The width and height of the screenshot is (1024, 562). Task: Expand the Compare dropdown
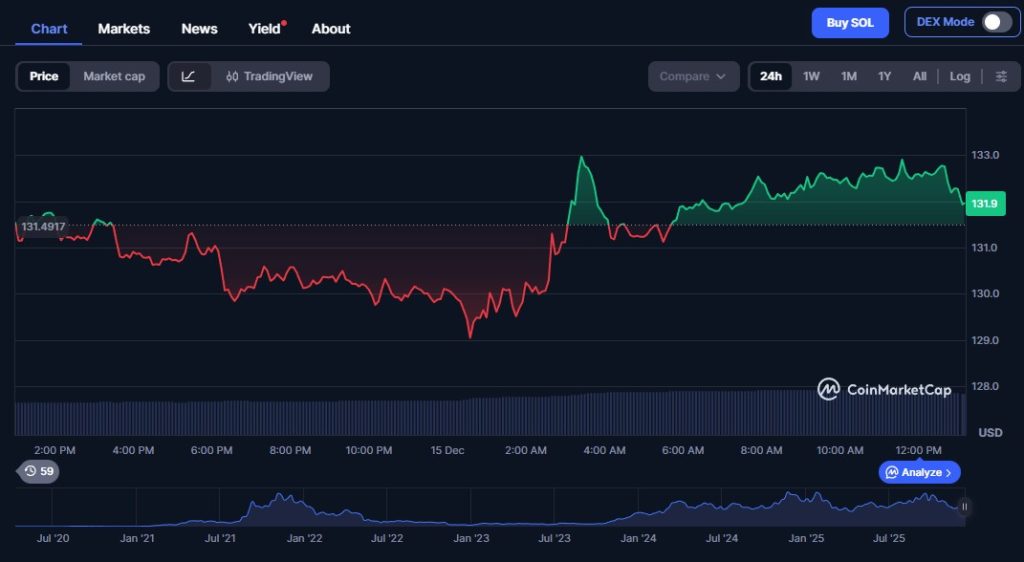pyautogui.click(x=693, y=76)
